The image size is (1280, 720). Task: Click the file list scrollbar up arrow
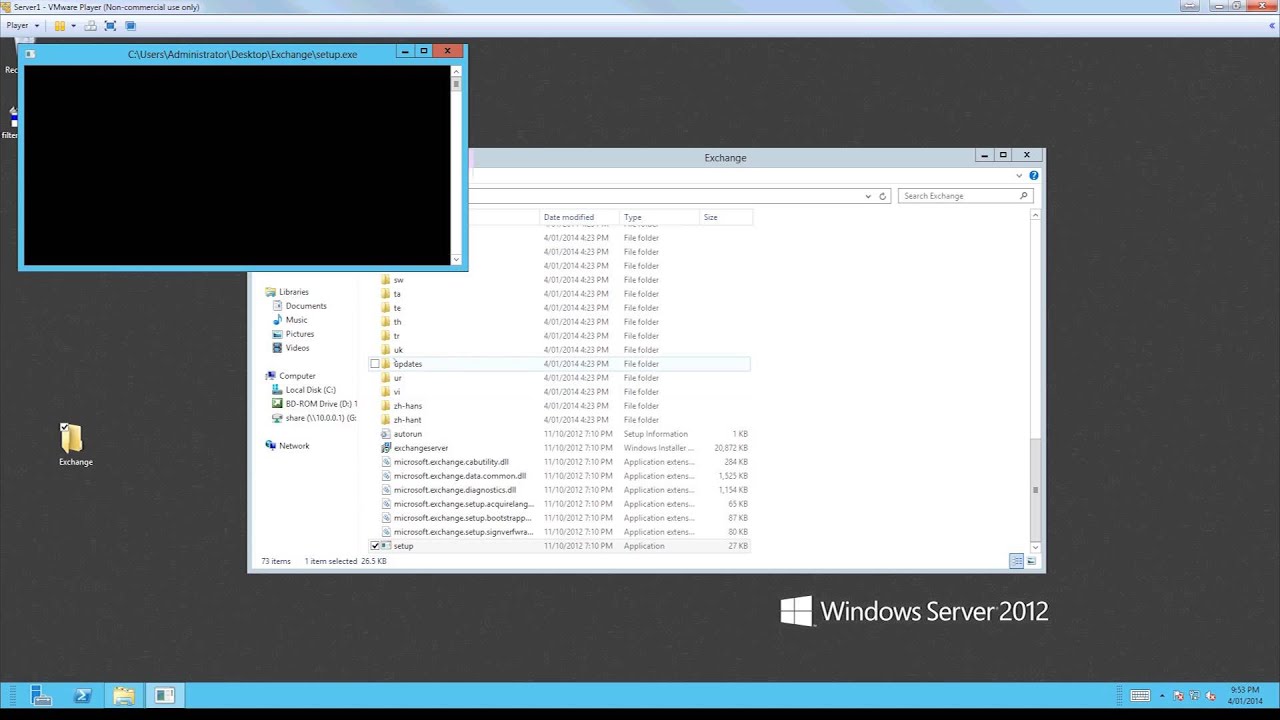click(1035, 215)
